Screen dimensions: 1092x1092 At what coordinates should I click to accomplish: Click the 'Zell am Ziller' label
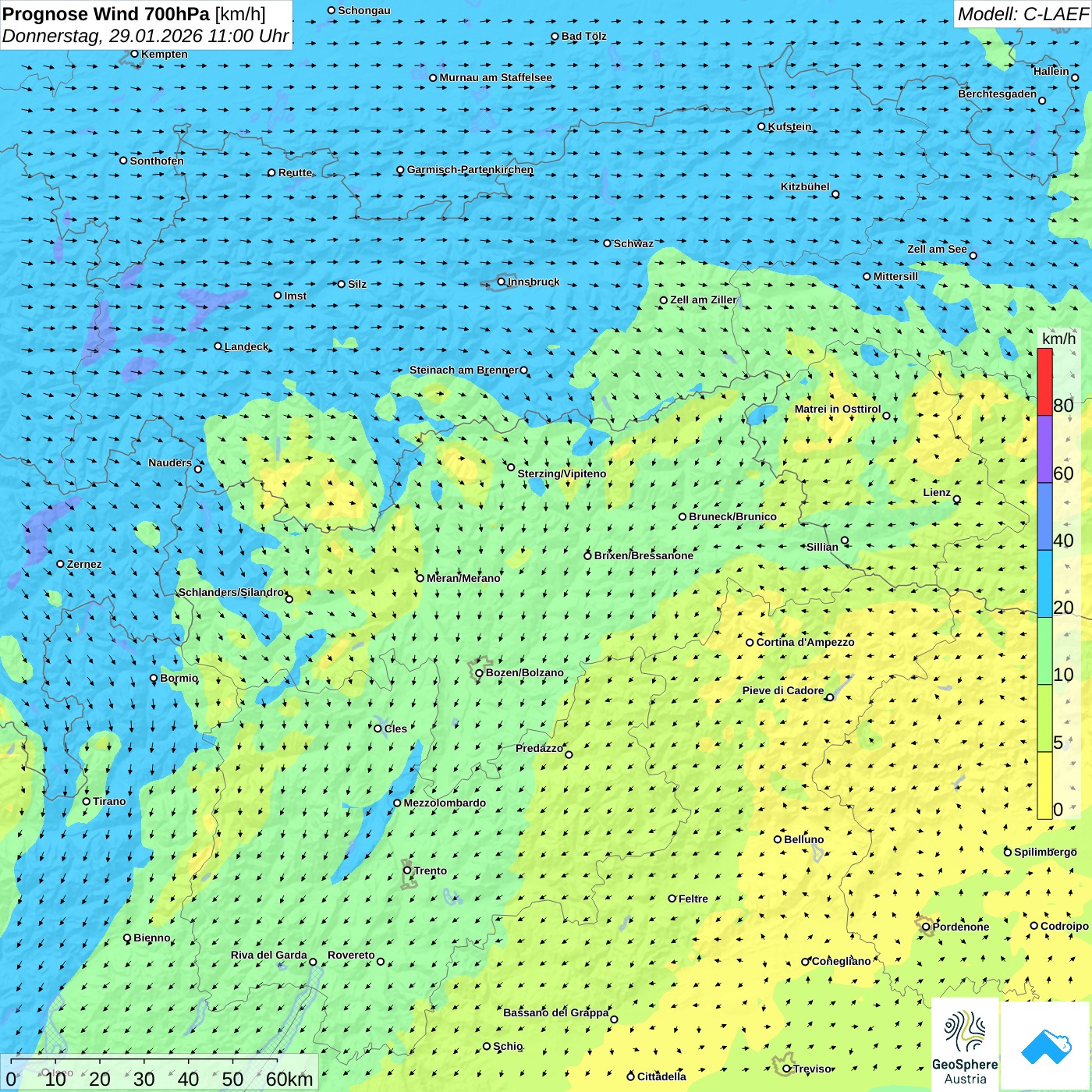[704, 300]
